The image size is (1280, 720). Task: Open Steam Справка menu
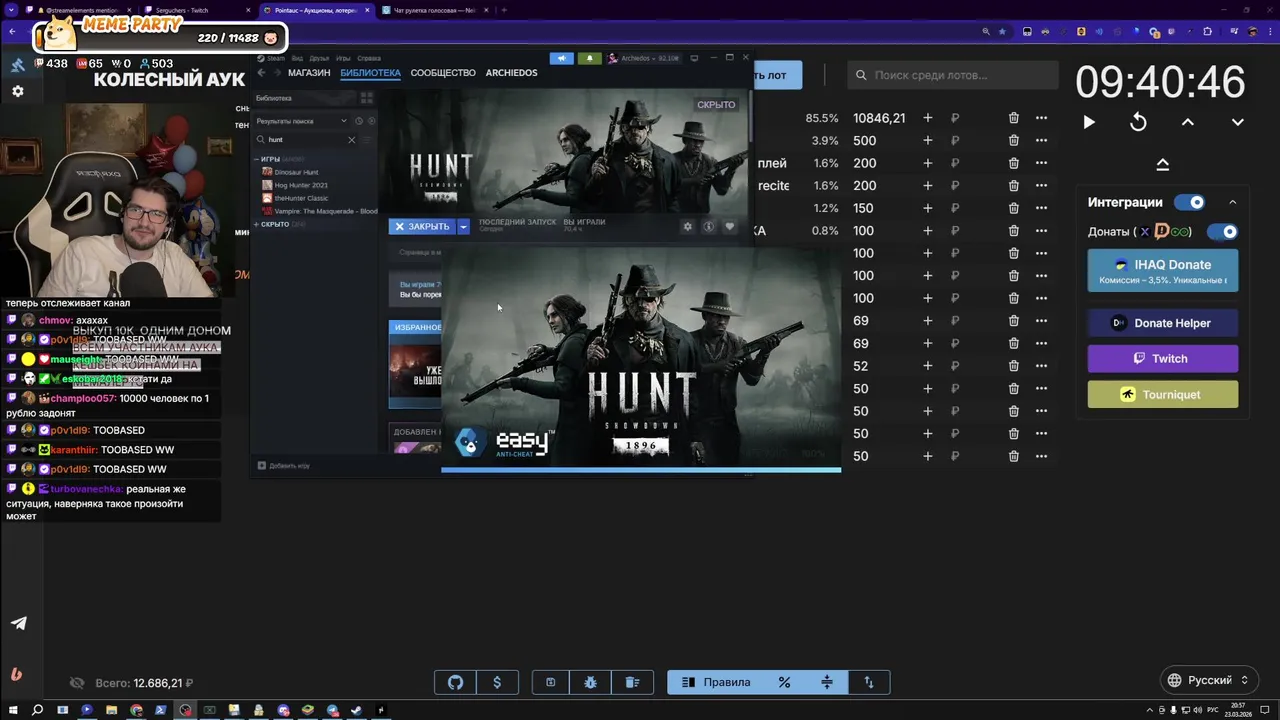369,58
